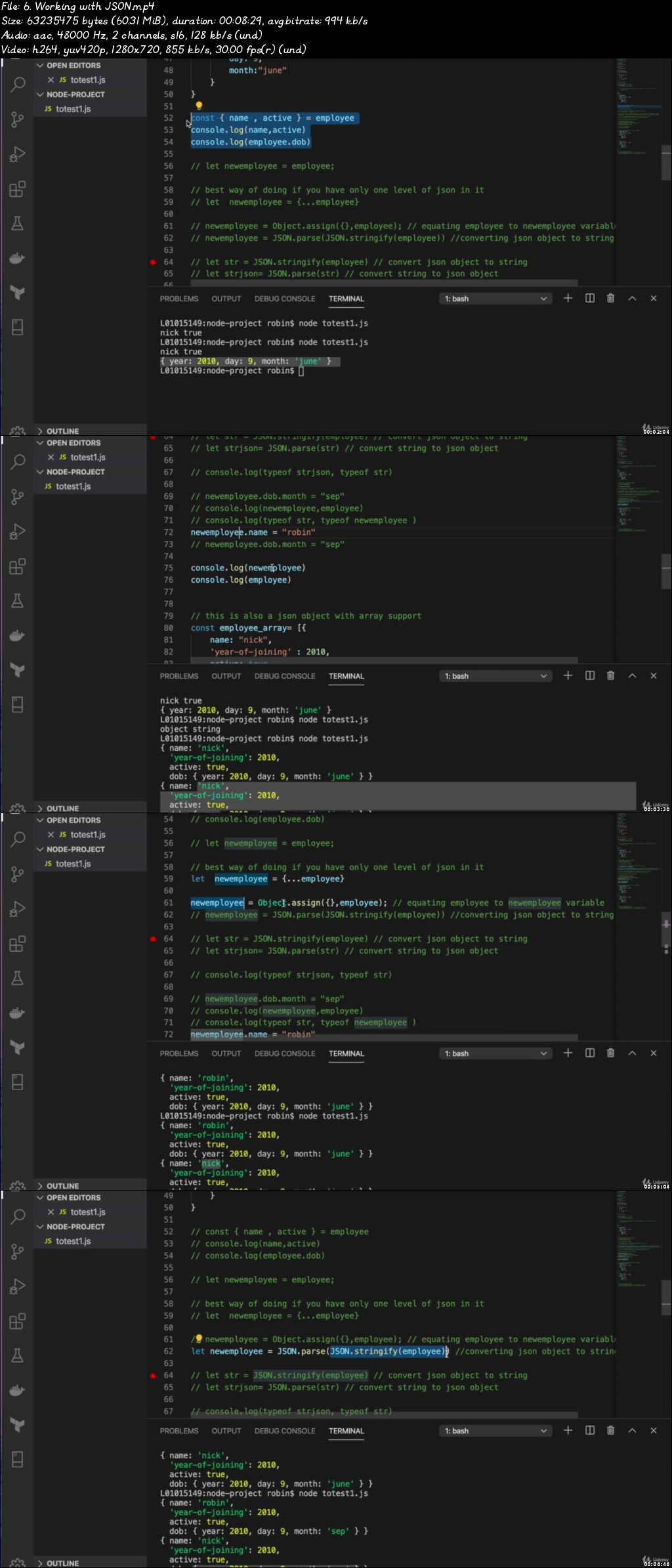Image resolution: width=672 pixels, height=1568 pixels.
Task: Toggle line 64 breakpoint in 00:06:46 frame
Action: pyautogui.click(x=153, y=1375)
